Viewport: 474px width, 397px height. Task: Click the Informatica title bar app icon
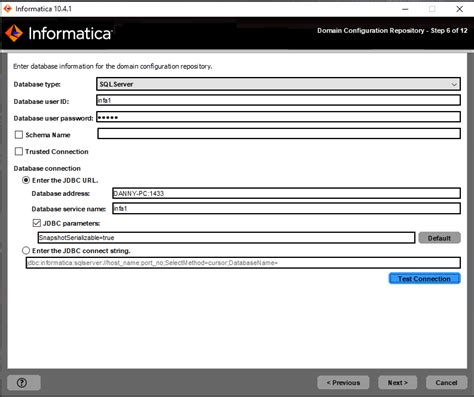pos(8,9)
